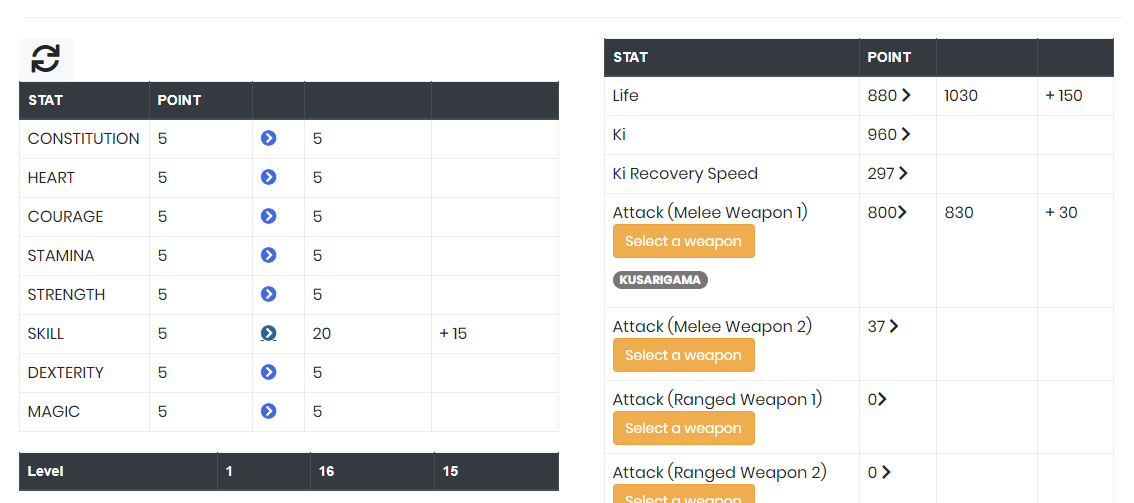
Task: Click the MAGIC row arrow icon
Action: pos(268,411)
